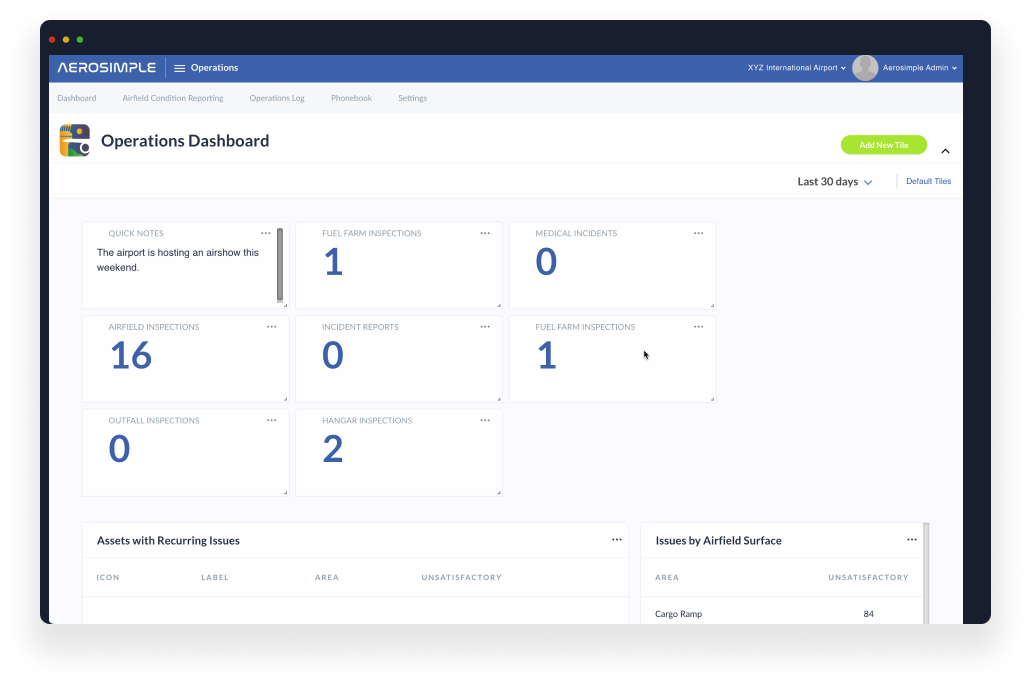Switch to the Phonebook tab
This screenshot has width=1031, height=685.
click(x=351, y=98)
